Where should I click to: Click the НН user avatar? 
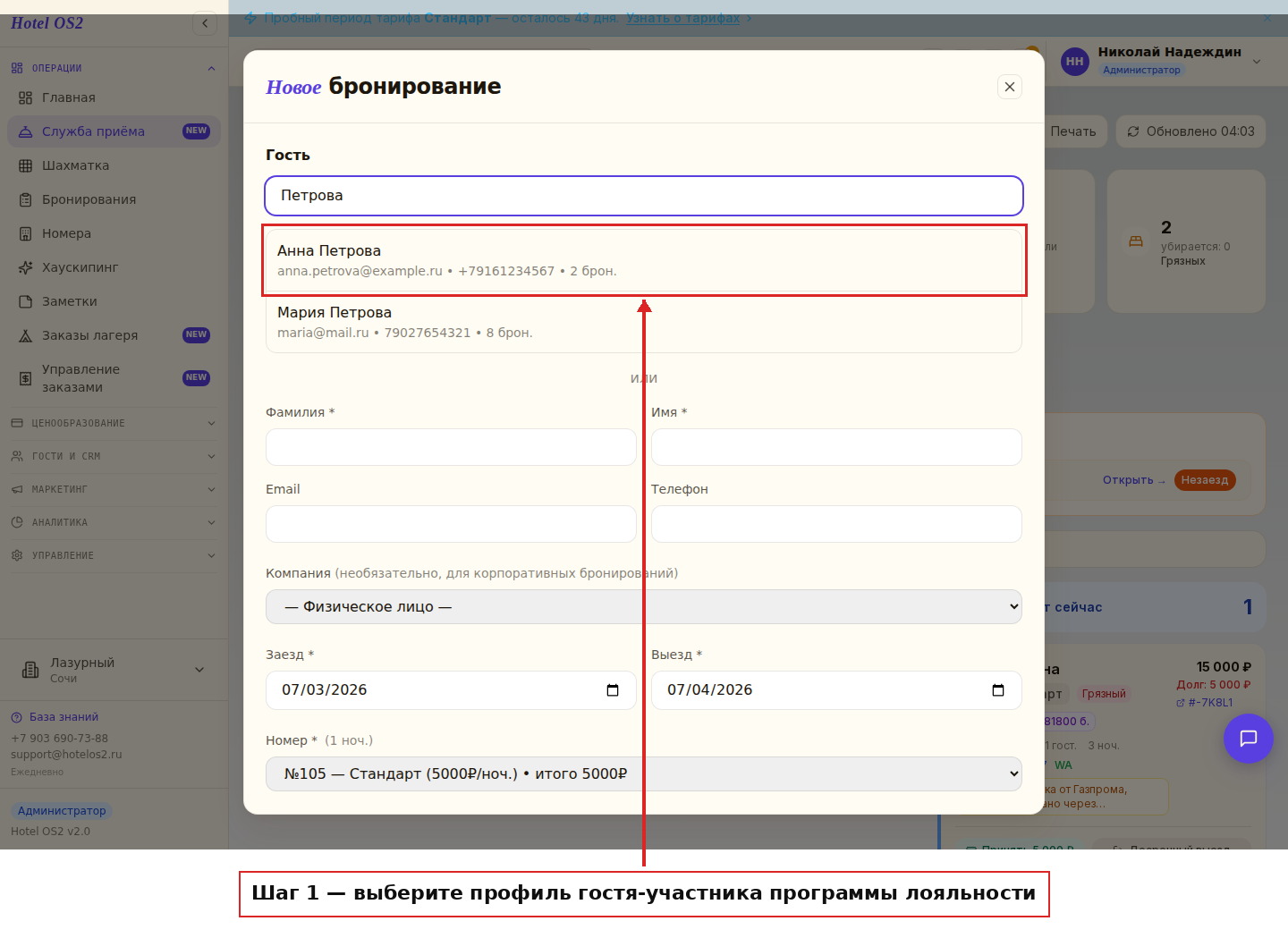[1074, 62]
